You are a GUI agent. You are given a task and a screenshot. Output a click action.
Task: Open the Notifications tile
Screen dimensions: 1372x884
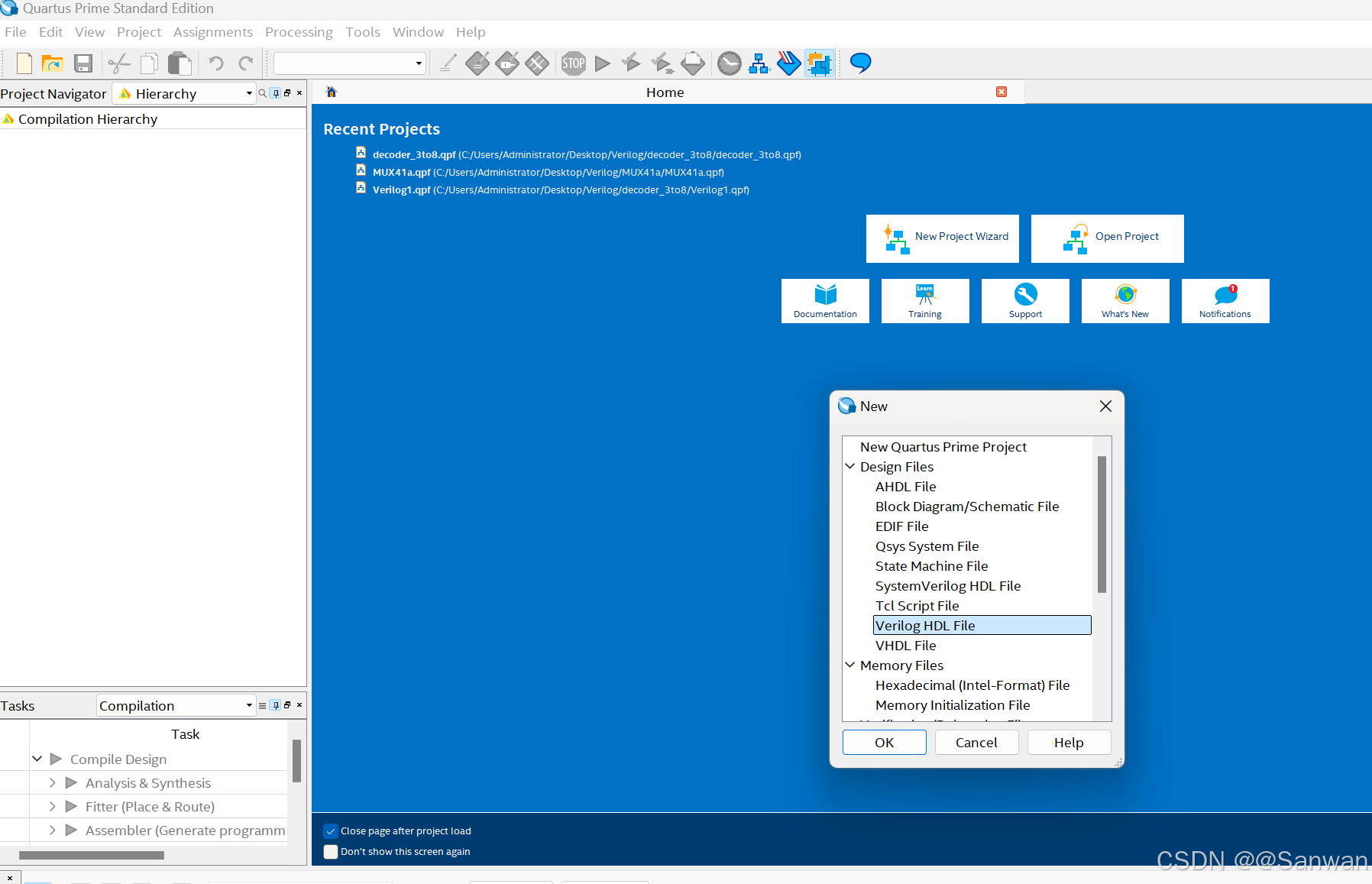click(x=1225, y=301)
